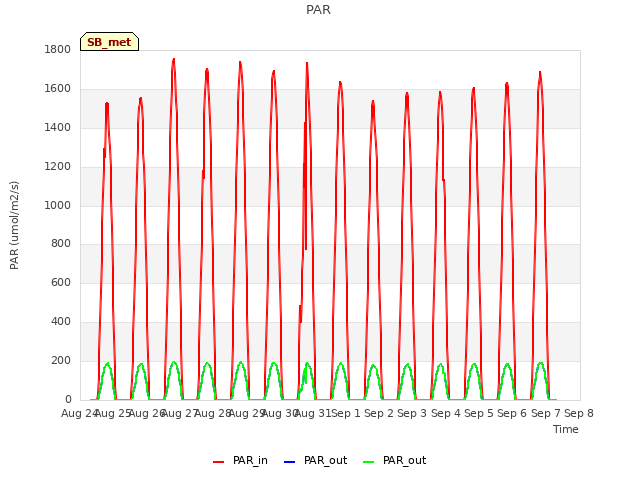Click the blue PAR_out legend swatch

(289, 462)
